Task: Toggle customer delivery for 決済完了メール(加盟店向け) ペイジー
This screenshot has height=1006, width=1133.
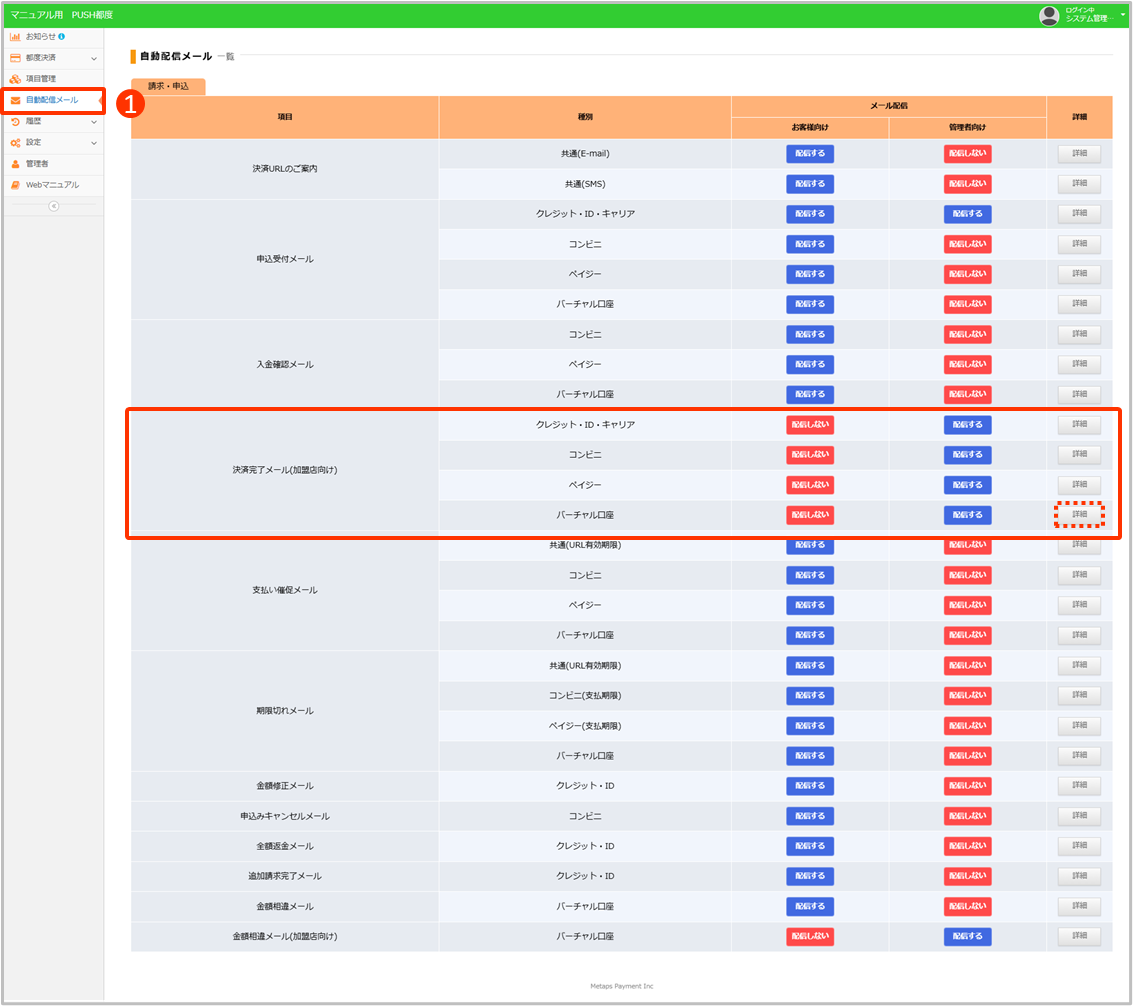Action: [809, 485]
